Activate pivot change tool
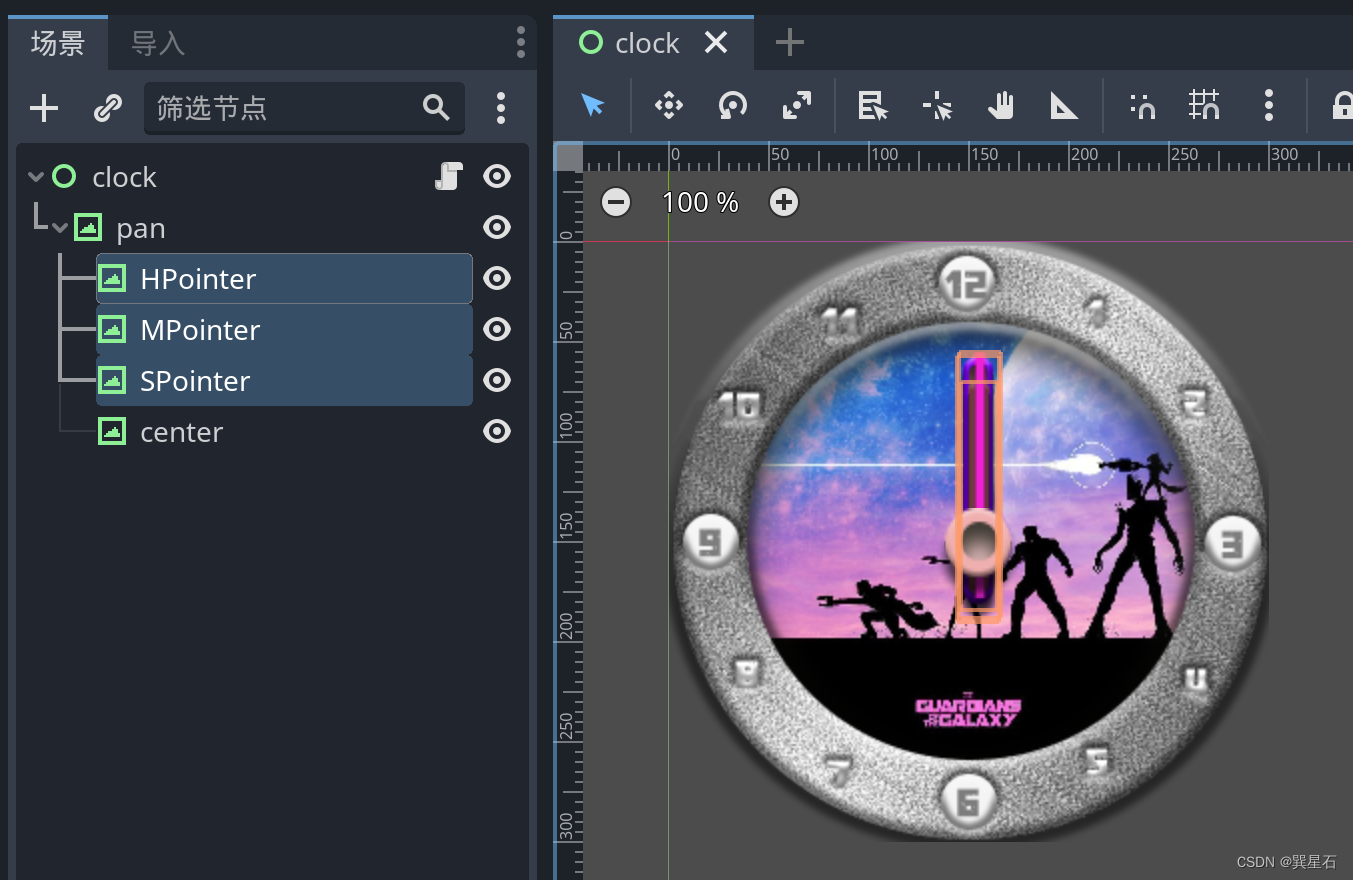The image size is (1353, 880). pos(937,104)
